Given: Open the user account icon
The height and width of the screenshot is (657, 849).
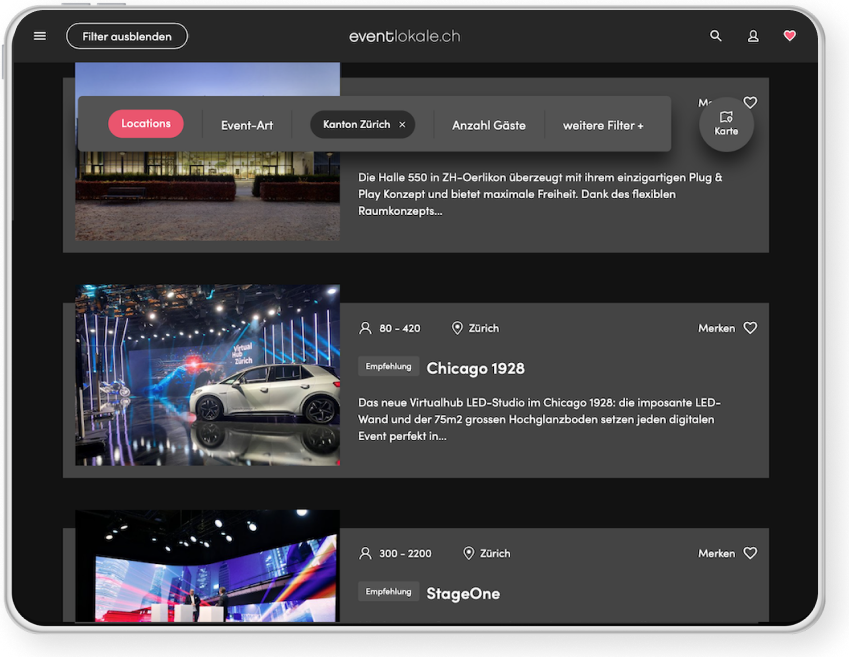Looking at the screenshot, I should pos(753,36).
